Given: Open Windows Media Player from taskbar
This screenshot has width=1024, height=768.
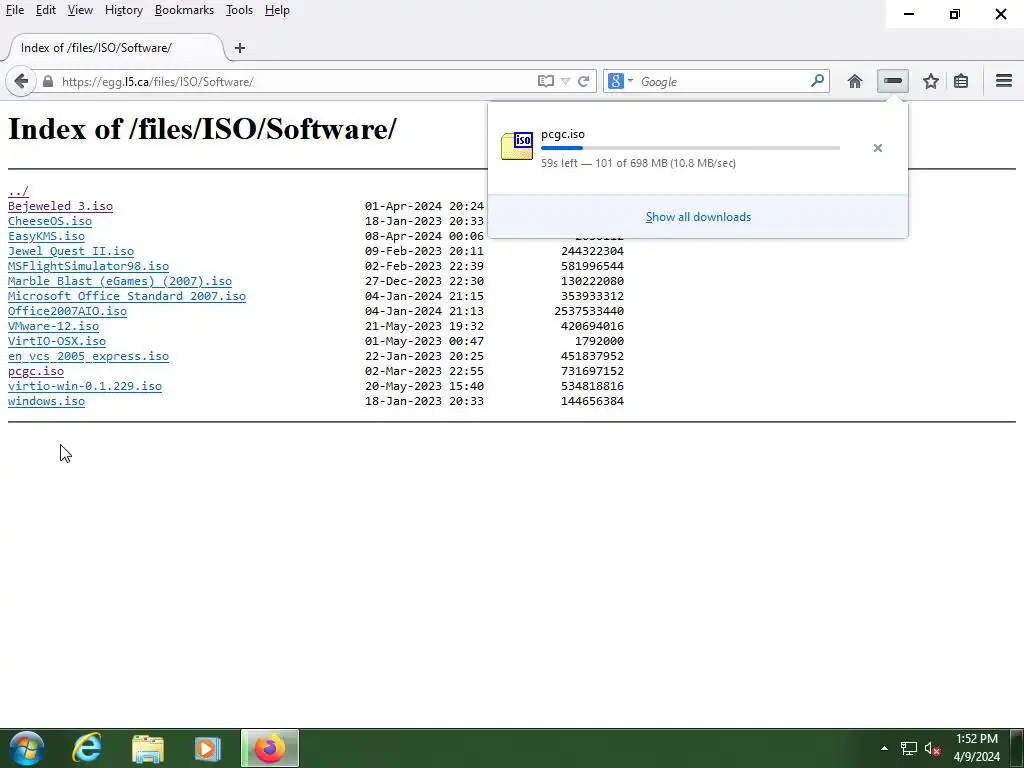Looking at the screenshot, I should pyautogui.click(x=208, y=748).
